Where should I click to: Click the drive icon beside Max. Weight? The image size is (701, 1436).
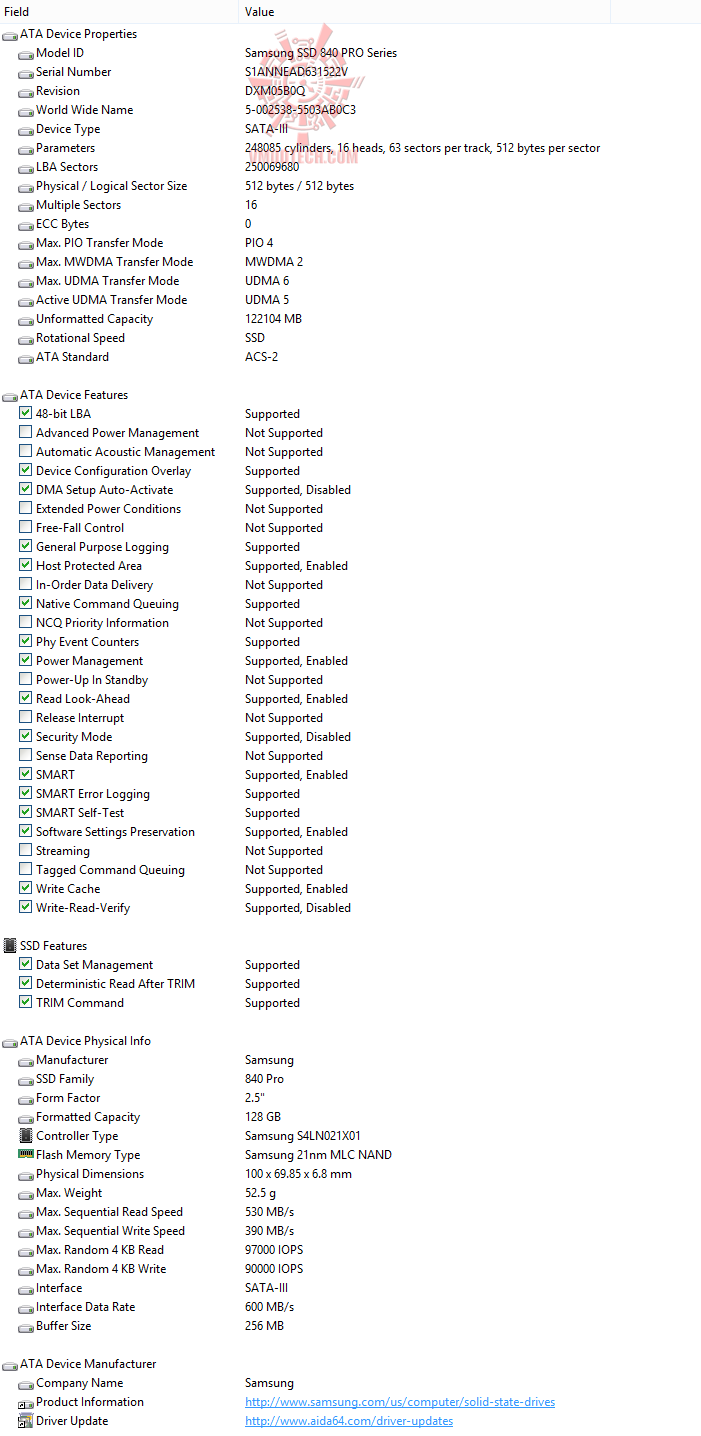(x=26, y=1194)
